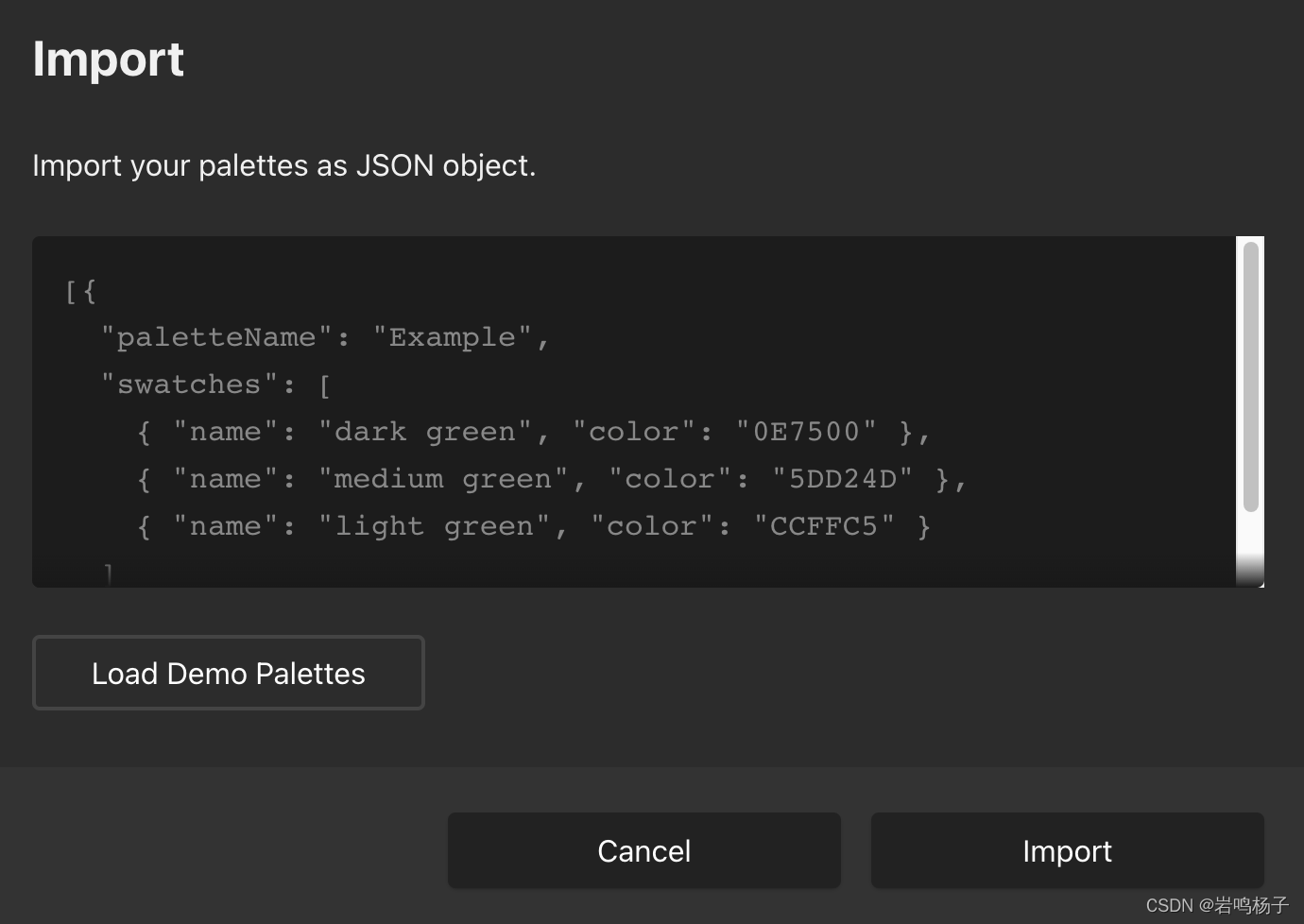Click the "medium green" swatch name
This screenshot has width=1304, height=924.
[442, 479]
